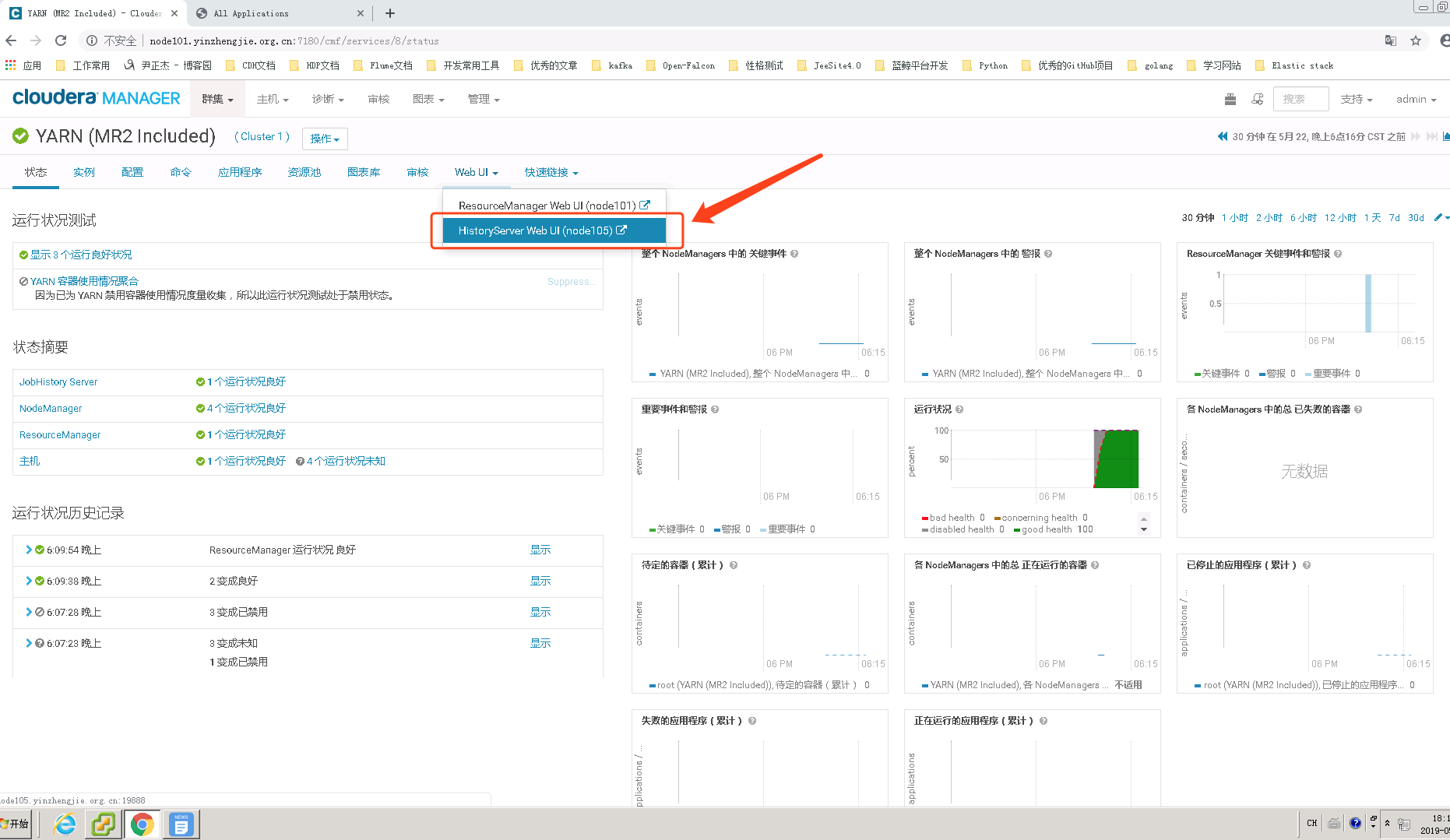The height and width of the screenshot is (840, 1450).
Task: Select HistoryServer Web UI (node105) menu item
Action: click(554, 230)
